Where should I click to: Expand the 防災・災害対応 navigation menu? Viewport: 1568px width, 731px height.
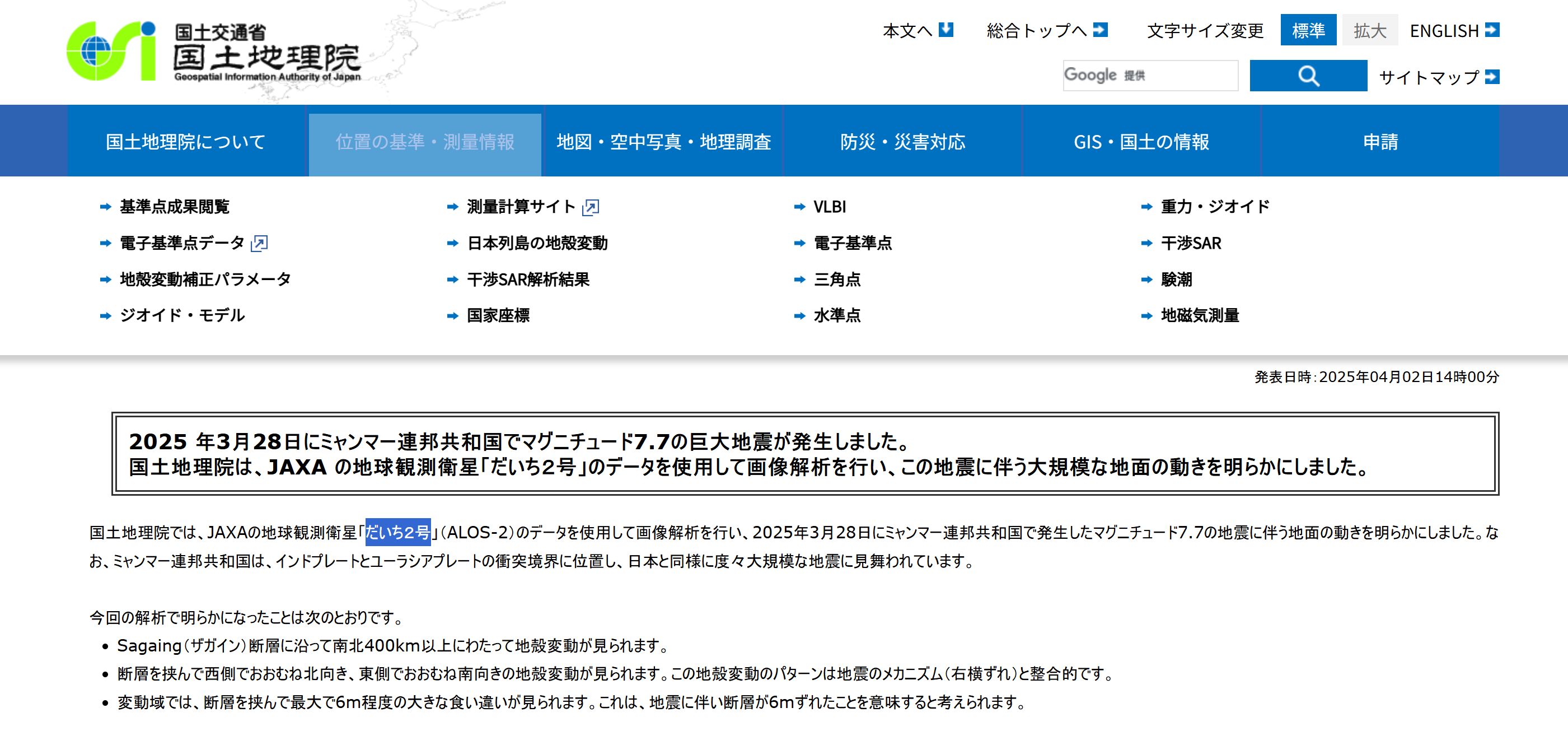pyautogui.click(x=903, y=142)
